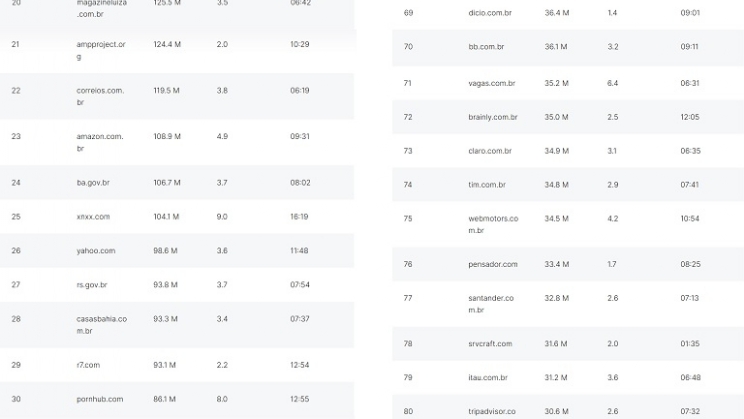Click rank number 78 for srvcraft.com
The image size is (744, 419).
click(408, 344)
